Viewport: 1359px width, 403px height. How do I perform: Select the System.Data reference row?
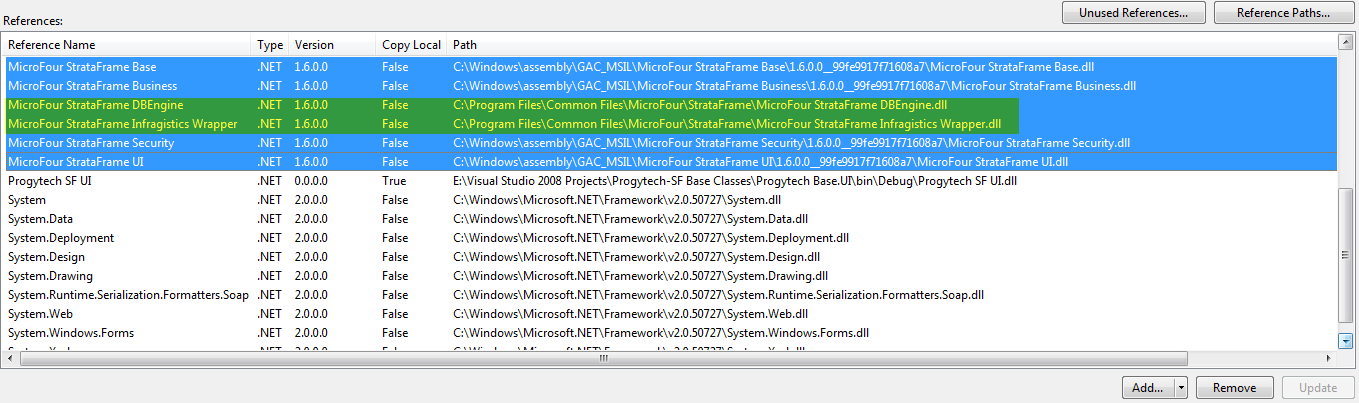click(x=40, y=219)
